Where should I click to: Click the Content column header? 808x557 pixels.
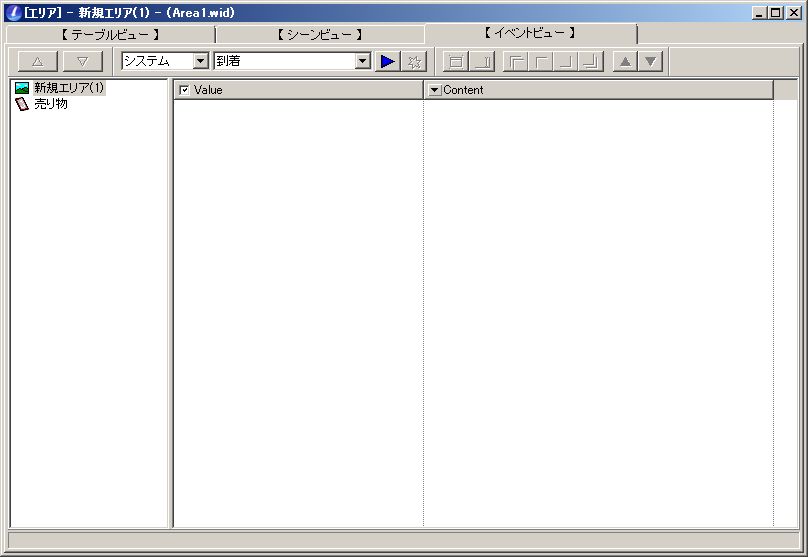[598, 90]
